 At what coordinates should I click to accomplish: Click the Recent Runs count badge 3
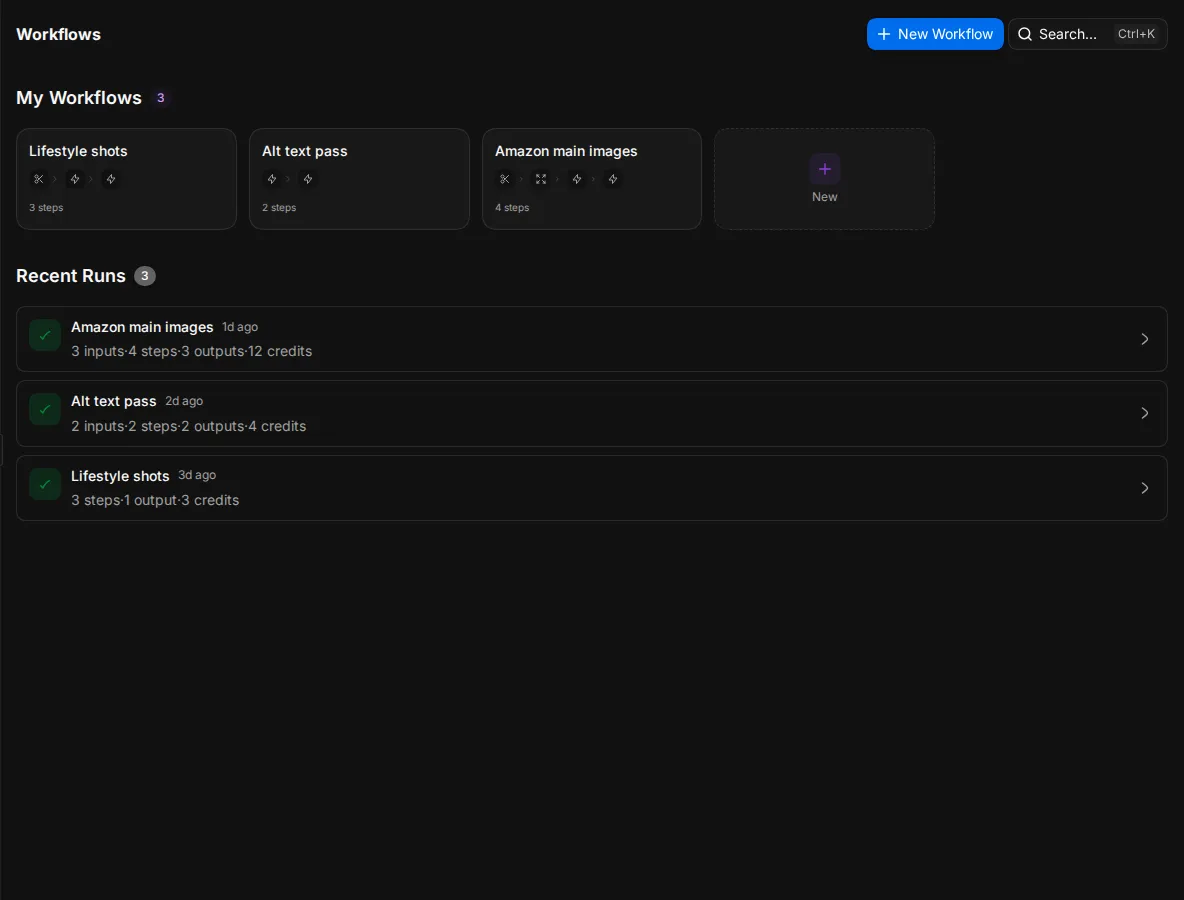(x=145, y=276)
